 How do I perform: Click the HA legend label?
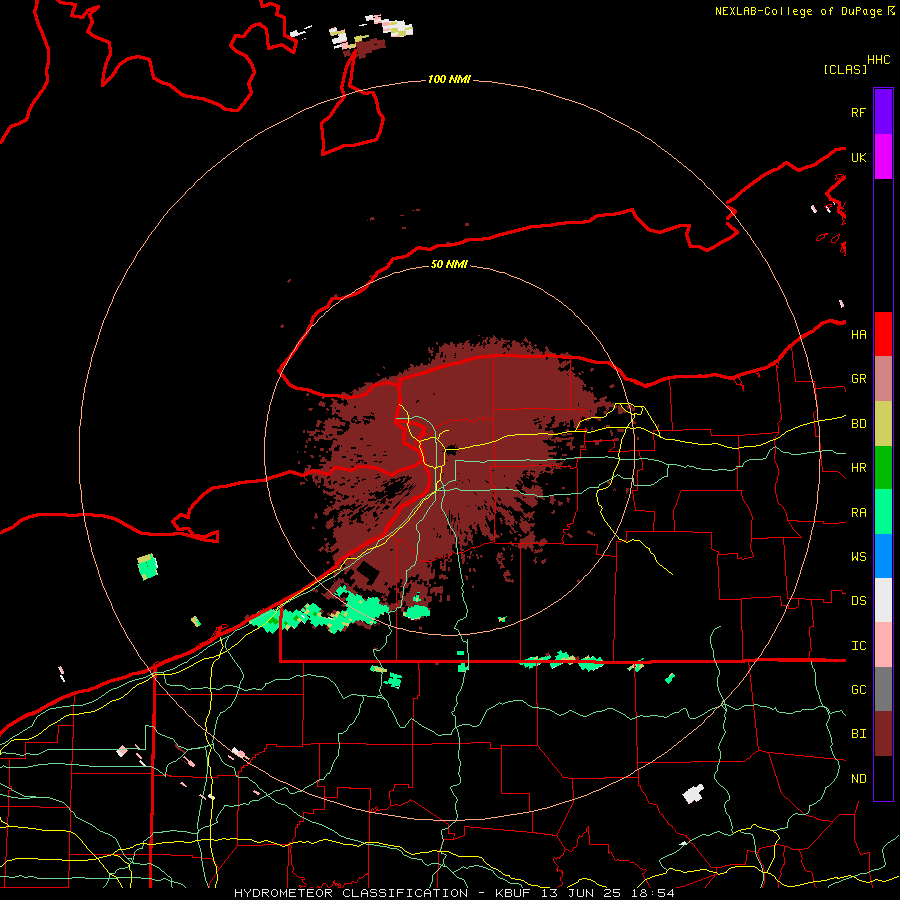coord(859,334)
